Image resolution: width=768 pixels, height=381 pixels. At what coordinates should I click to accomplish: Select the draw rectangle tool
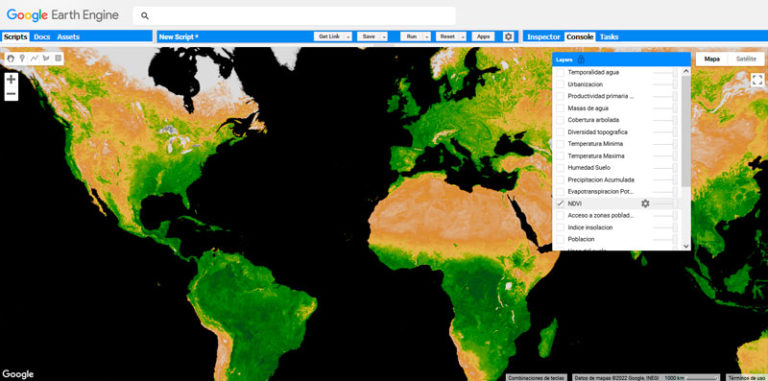pos(58,58)
